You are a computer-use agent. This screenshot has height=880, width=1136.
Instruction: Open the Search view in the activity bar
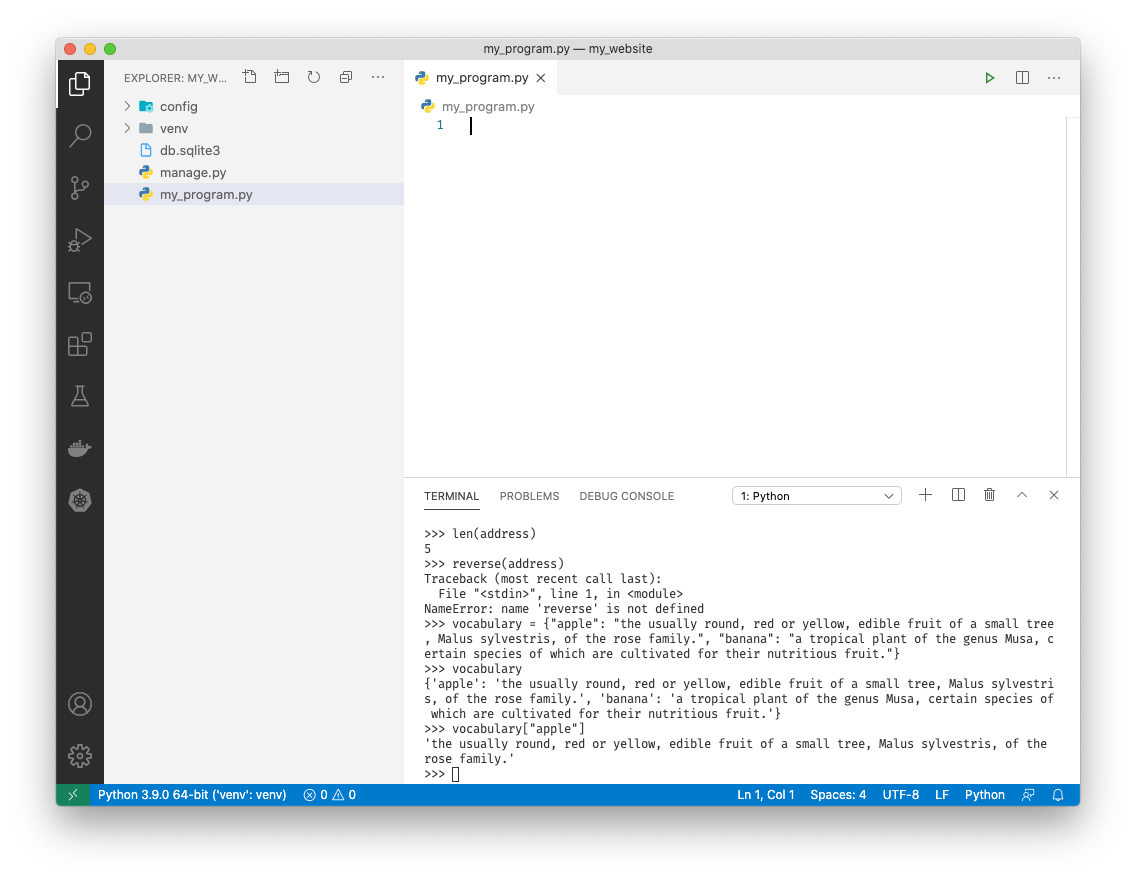tap(80, 135)
